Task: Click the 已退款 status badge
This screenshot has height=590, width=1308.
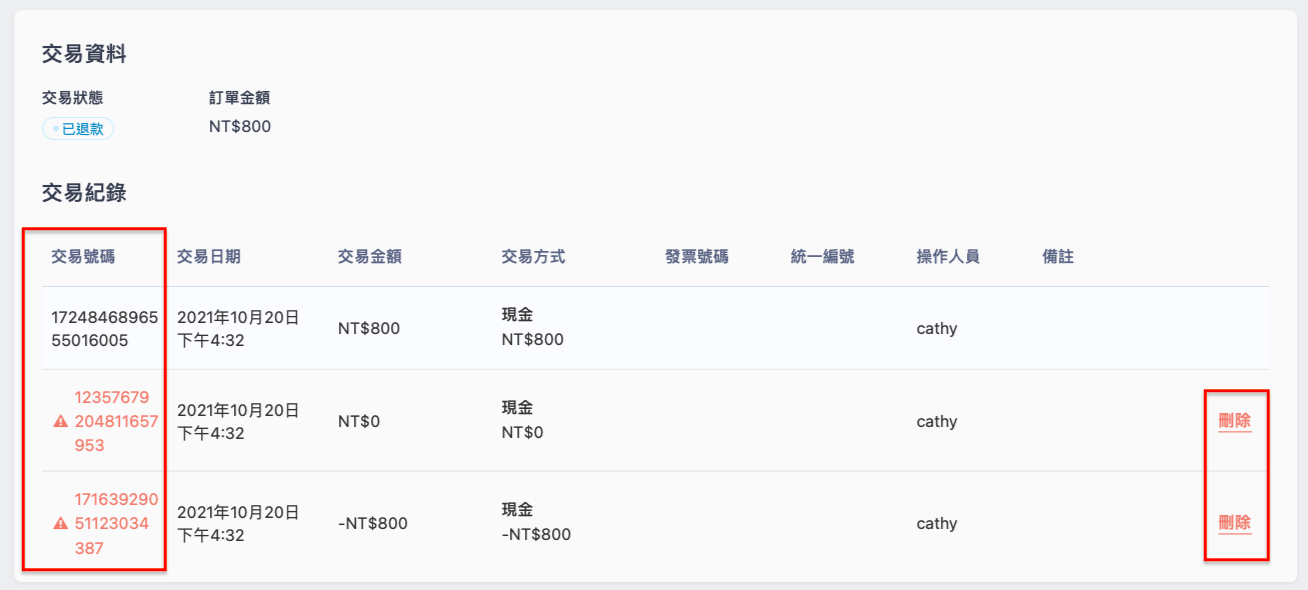Action: pos(78,129)
